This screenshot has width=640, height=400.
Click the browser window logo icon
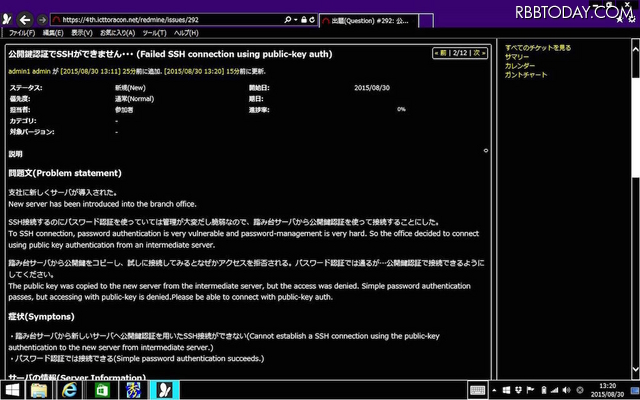(x=7, y=19)
